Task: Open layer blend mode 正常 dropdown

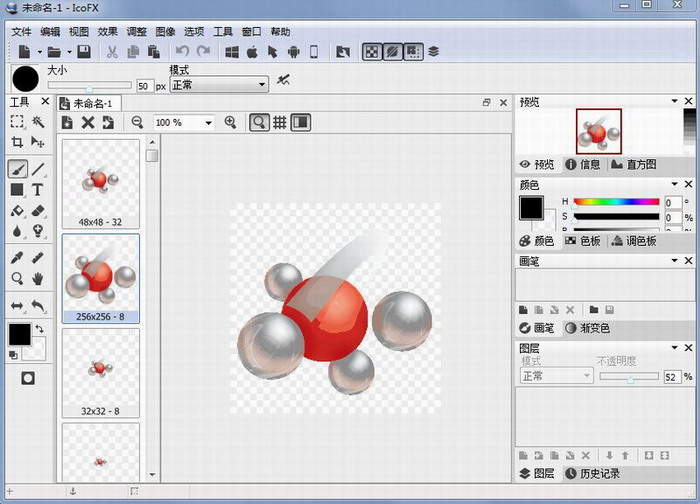Action: pos(556,376)
